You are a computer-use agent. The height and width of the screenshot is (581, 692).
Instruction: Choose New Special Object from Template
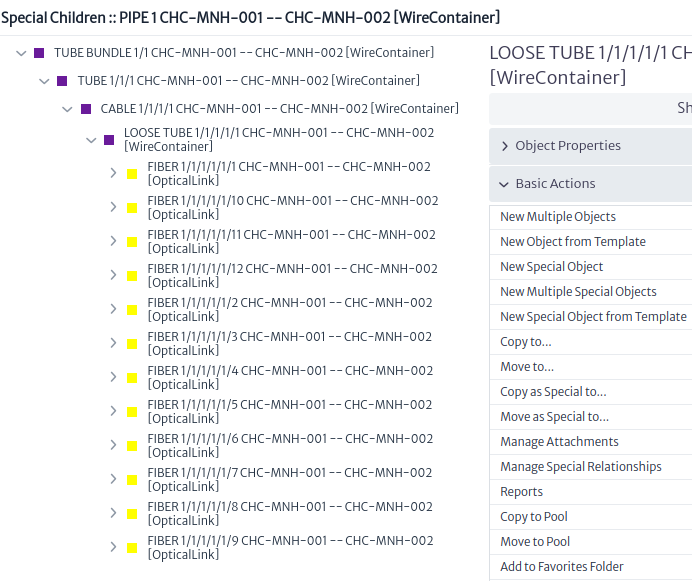(593, 317)
